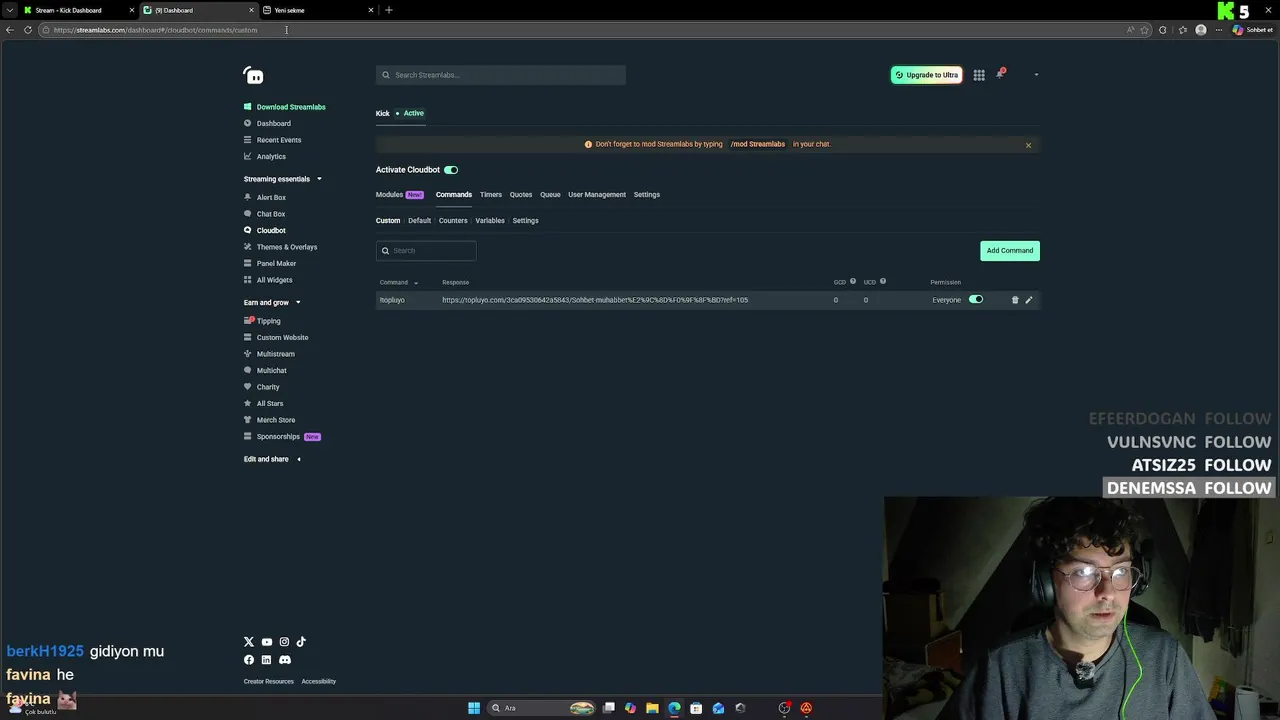
Task: Open File Explorer from the taskbar
Action: pos(652,708)
